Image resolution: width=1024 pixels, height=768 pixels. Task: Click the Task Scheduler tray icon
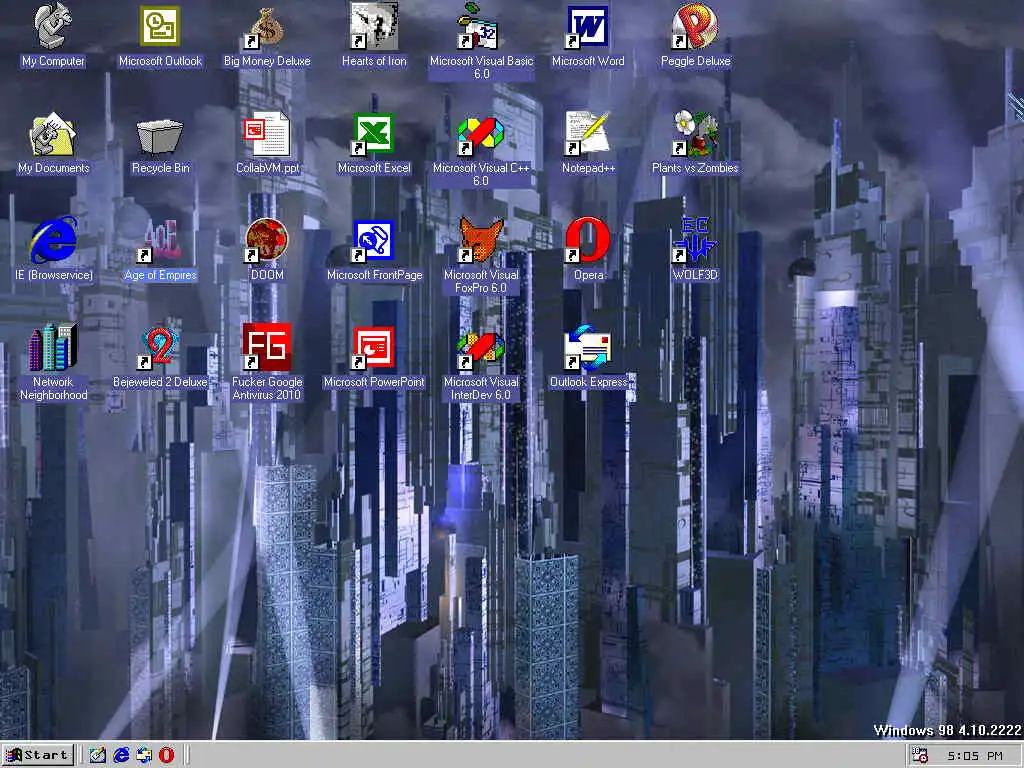coord(920,756)
